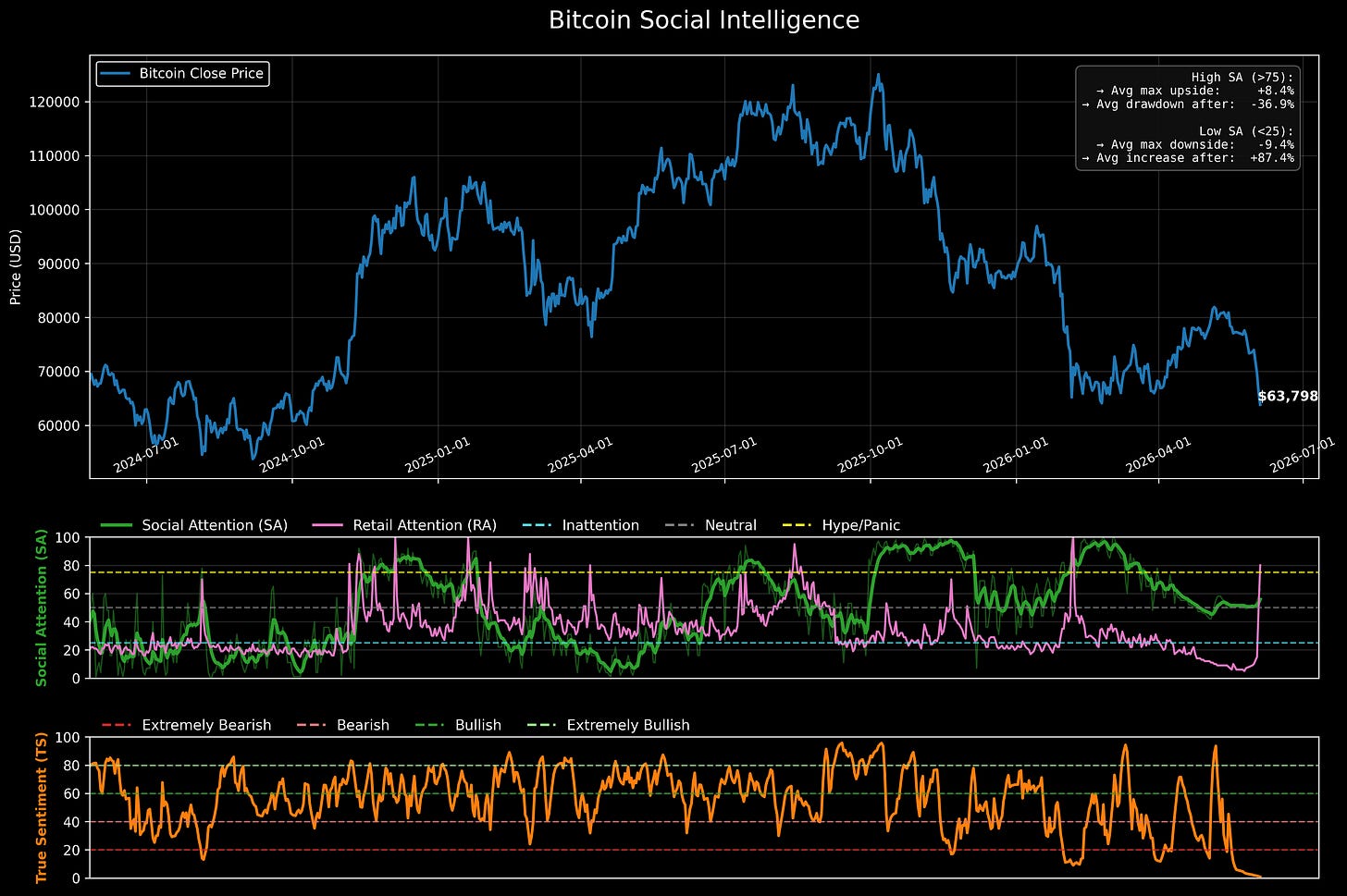Click the 40 tick on the True Sentiment axis
1347x896 pixels.
(73, 822)
